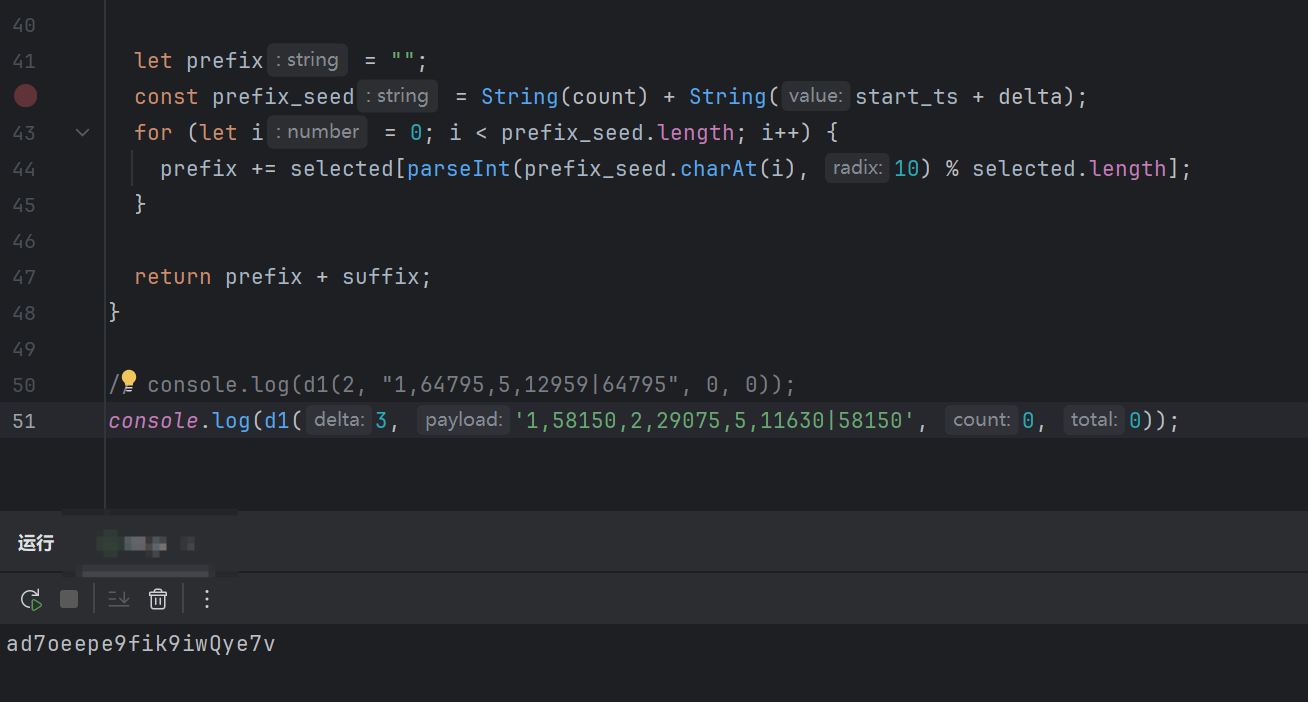Click the d1 function call on line 51
1308x702 pixels.
[276, 421]
